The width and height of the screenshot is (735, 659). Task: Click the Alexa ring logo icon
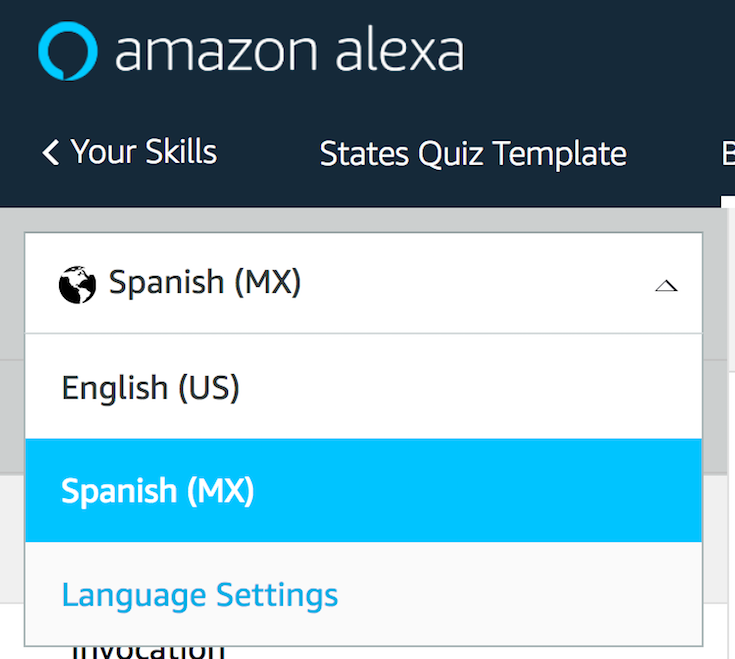coord(68,51)
